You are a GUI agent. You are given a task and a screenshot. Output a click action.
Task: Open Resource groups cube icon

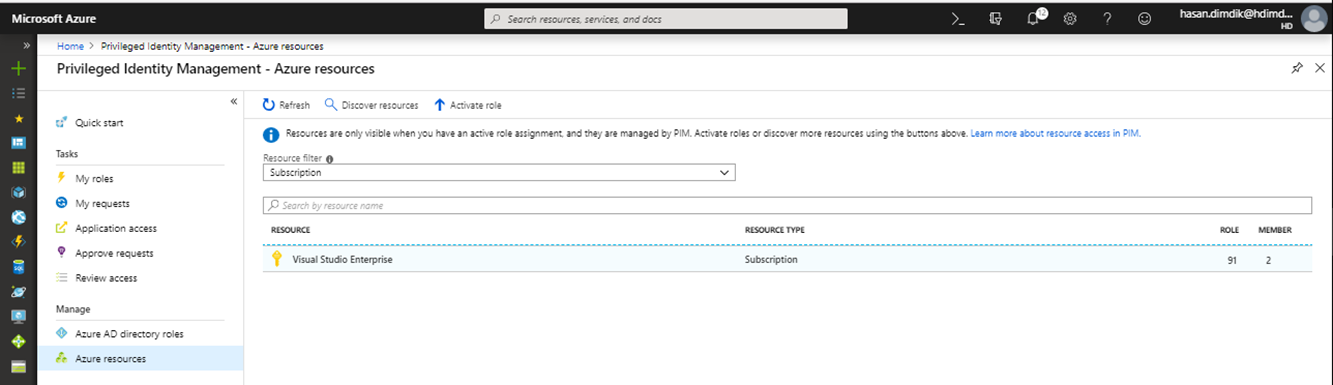tap(18, 192)
